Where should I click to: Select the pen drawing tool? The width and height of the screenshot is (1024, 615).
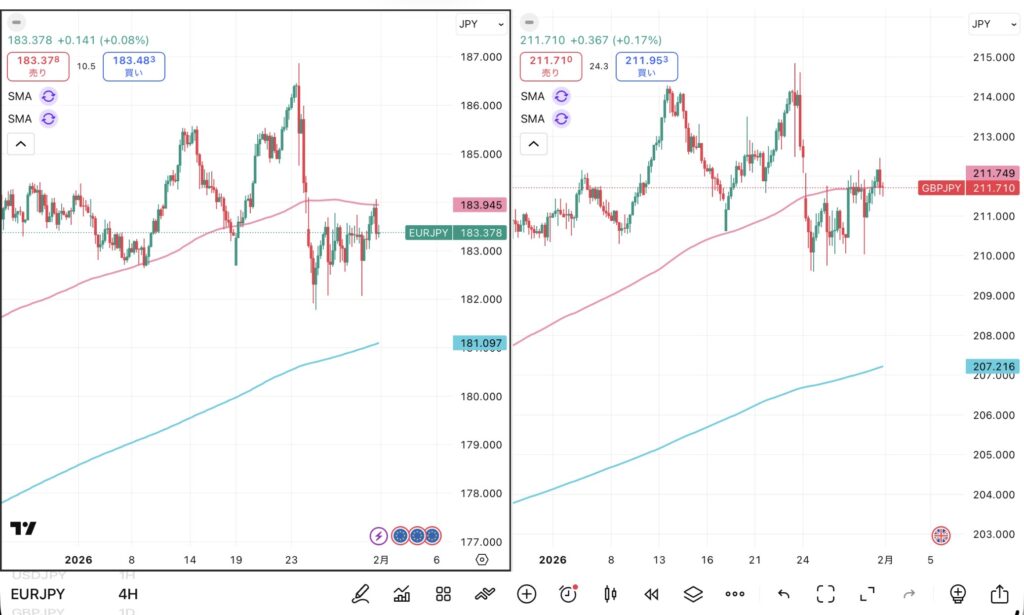(360, 594)
